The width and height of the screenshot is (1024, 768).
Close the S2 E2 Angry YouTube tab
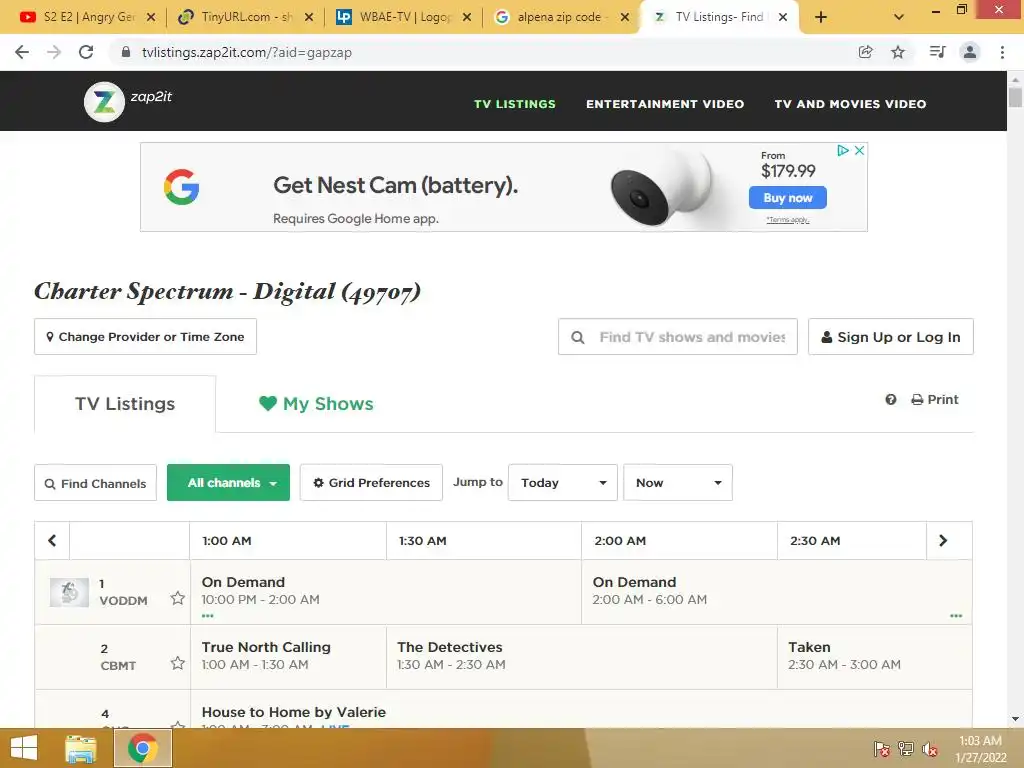pos(151,17)
